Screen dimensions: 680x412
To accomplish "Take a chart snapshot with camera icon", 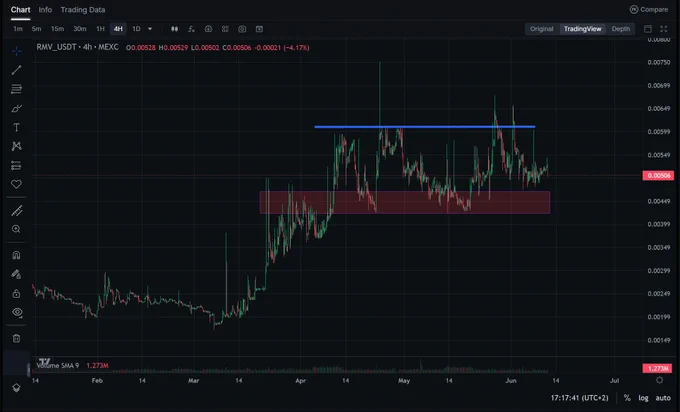I will pos(242,29).
